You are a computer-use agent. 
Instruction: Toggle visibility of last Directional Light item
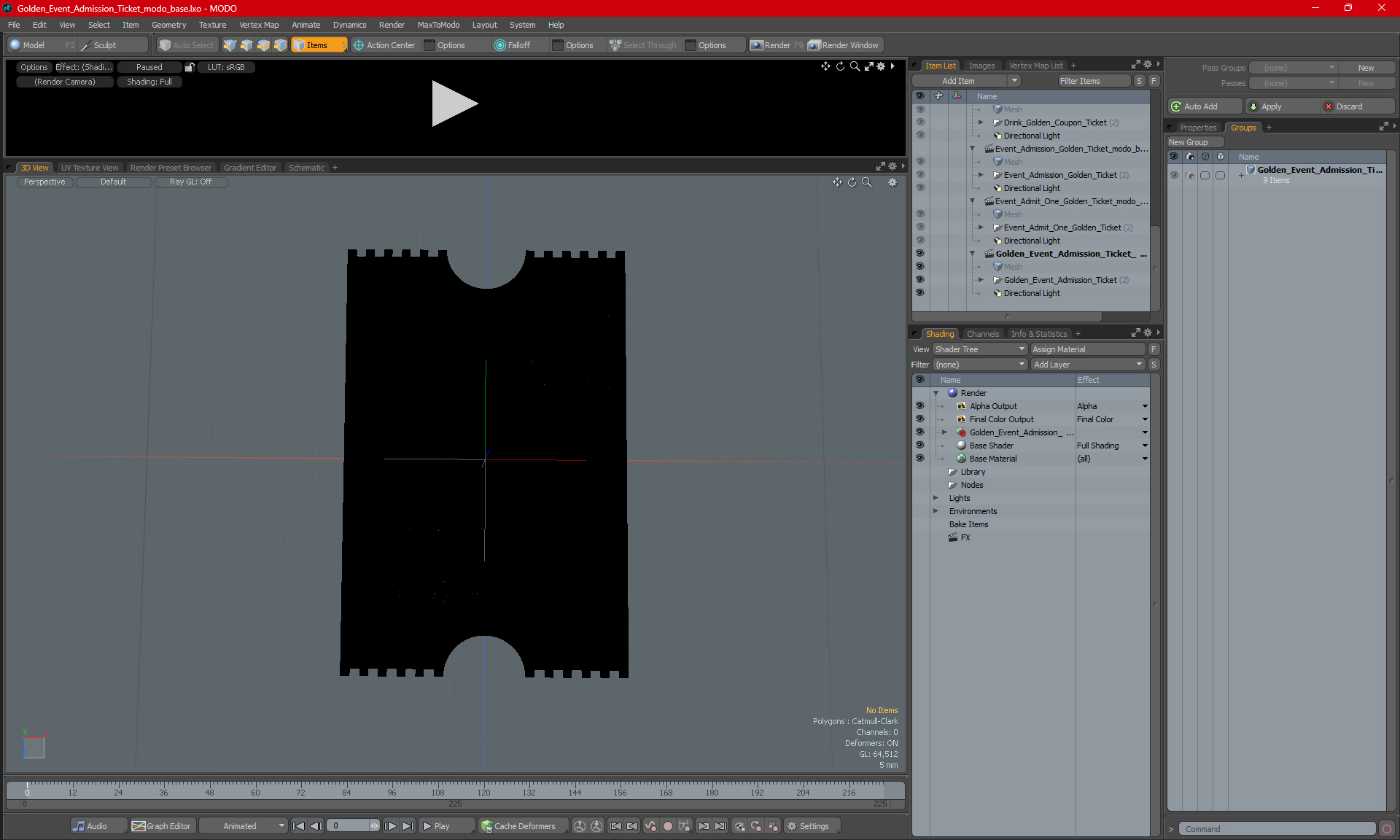click(x=919, y=293)
